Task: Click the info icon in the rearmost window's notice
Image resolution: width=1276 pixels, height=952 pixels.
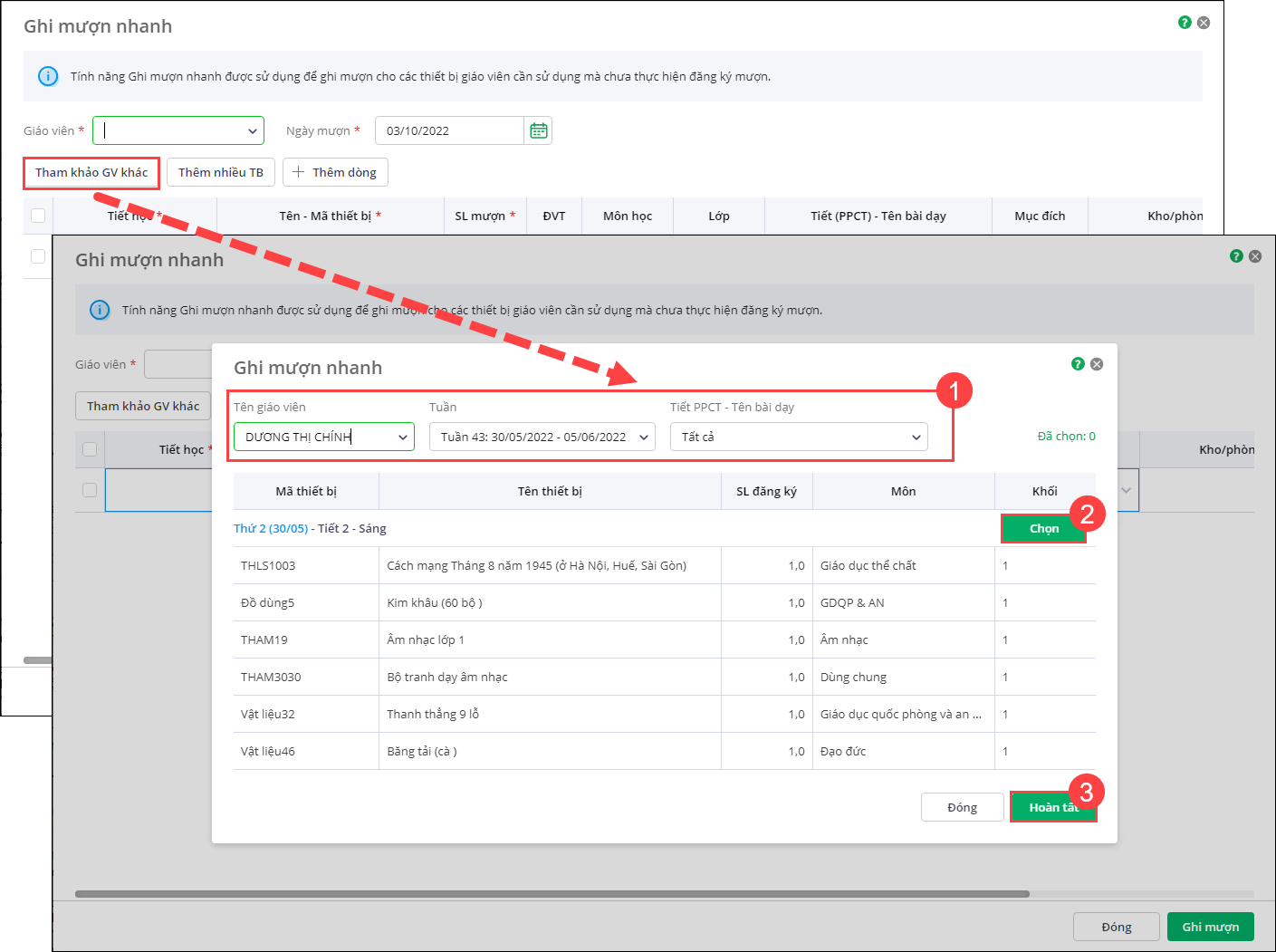Action: click(x=48, y=76)
